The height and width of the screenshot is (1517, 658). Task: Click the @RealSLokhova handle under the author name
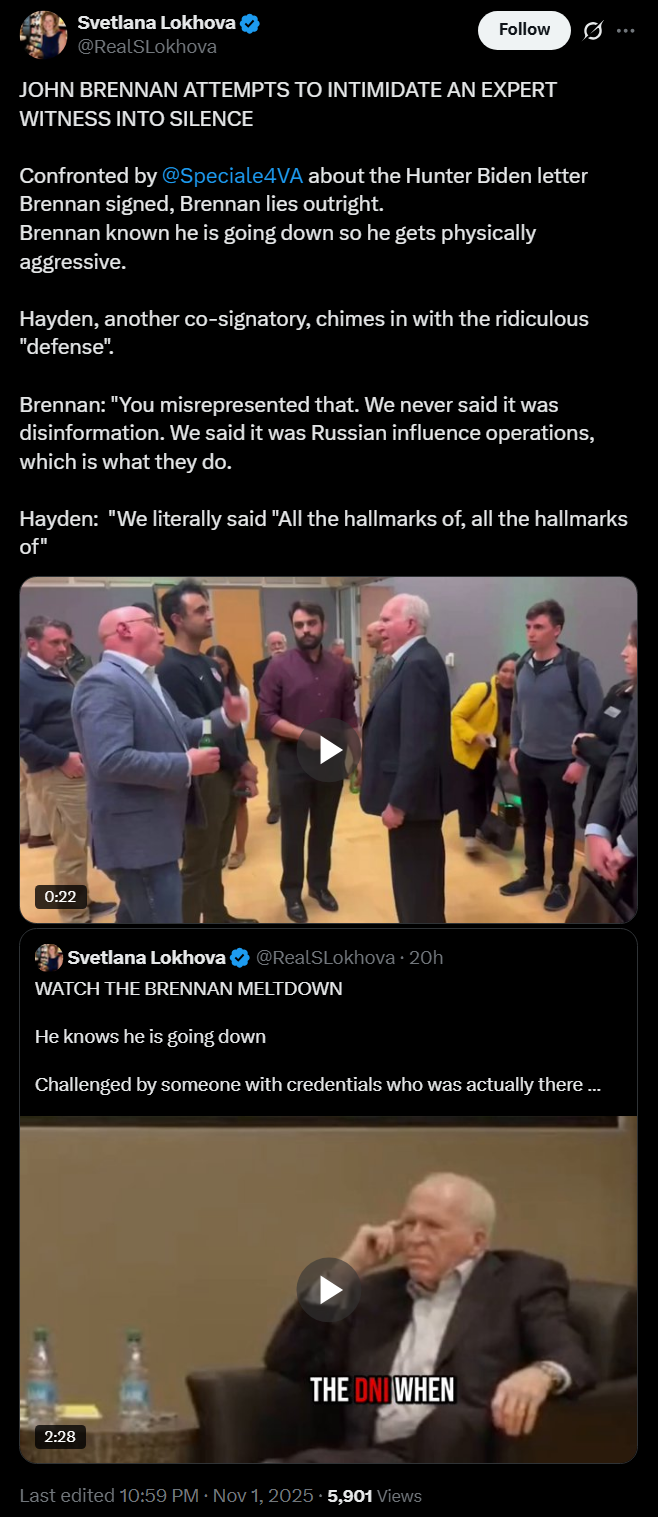point(147,47)
